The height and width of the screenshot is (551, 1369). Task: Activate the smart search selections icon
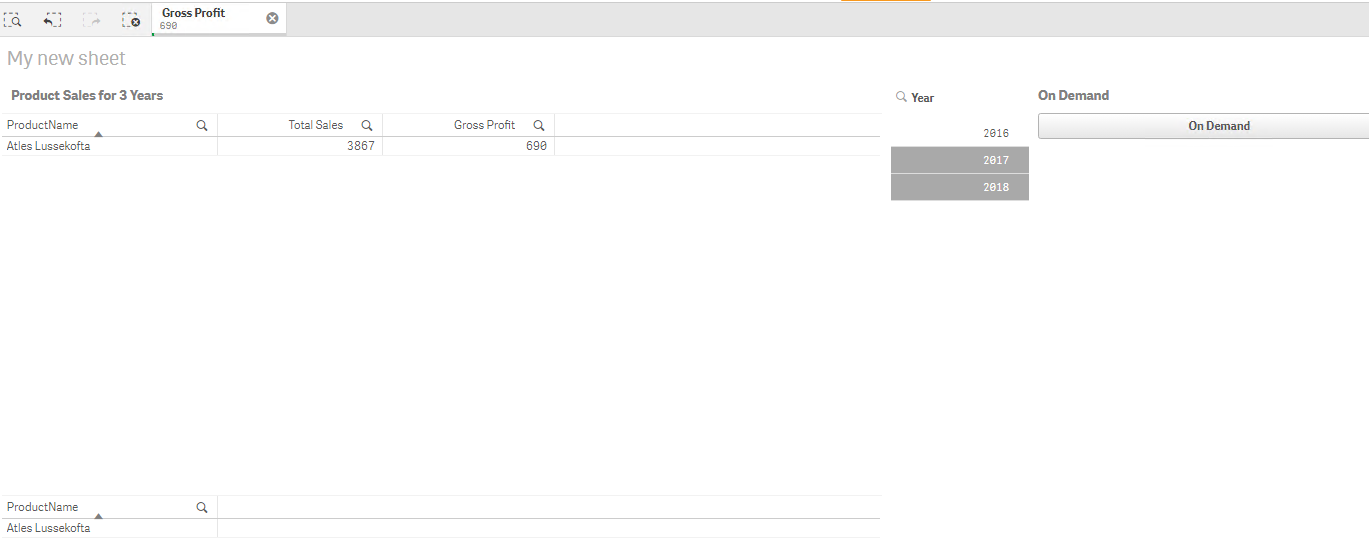[x=13, y=19]
